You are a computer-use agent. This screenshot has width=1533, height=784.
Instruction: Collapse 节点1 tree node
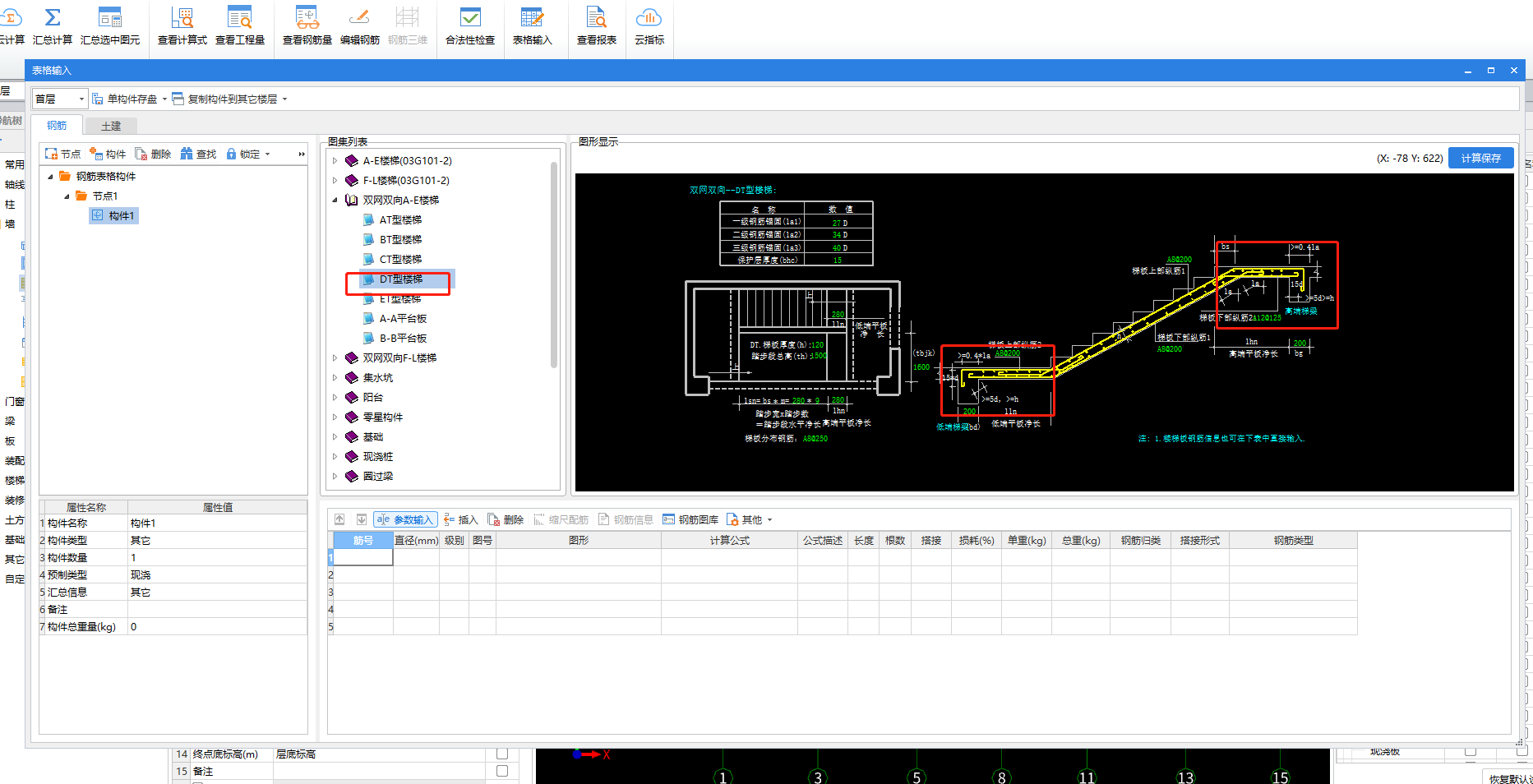[x=67, y=196]
